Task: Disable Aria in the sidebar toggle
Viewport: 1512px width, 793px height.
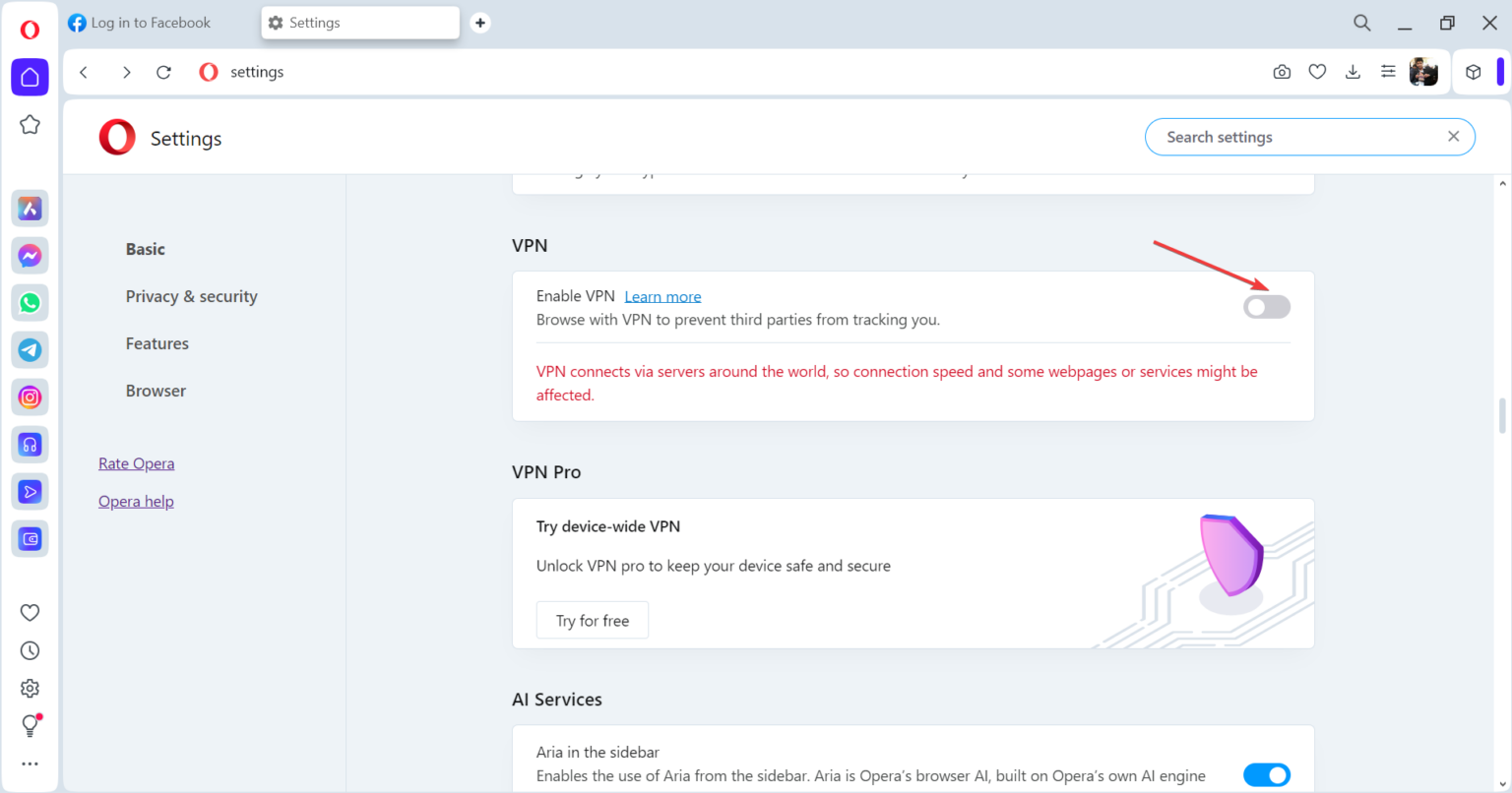Action: pyautogui.click(x=1266, y=774)
